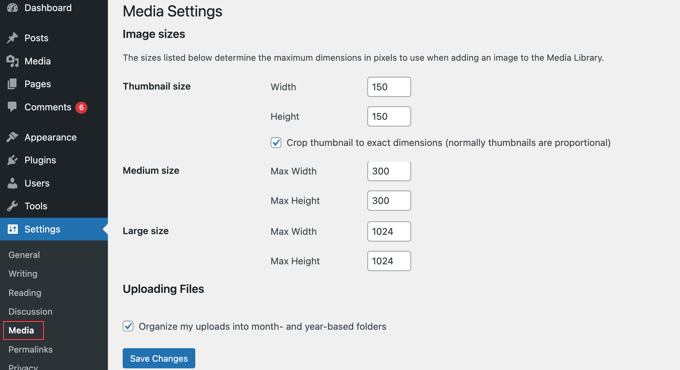680x370 pixels.
Task: Click the Image sizes heading
Action: 154,34
